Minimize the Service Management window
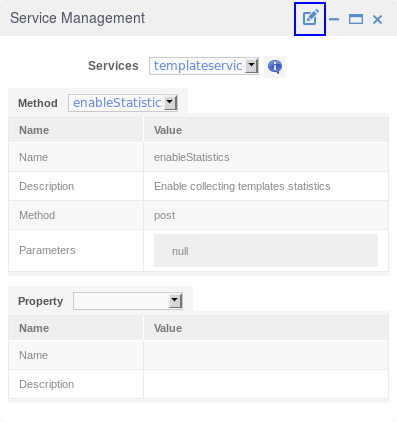The width and height of the screenshot is (397, 422). pyautogui.click(x=334, y=19)
